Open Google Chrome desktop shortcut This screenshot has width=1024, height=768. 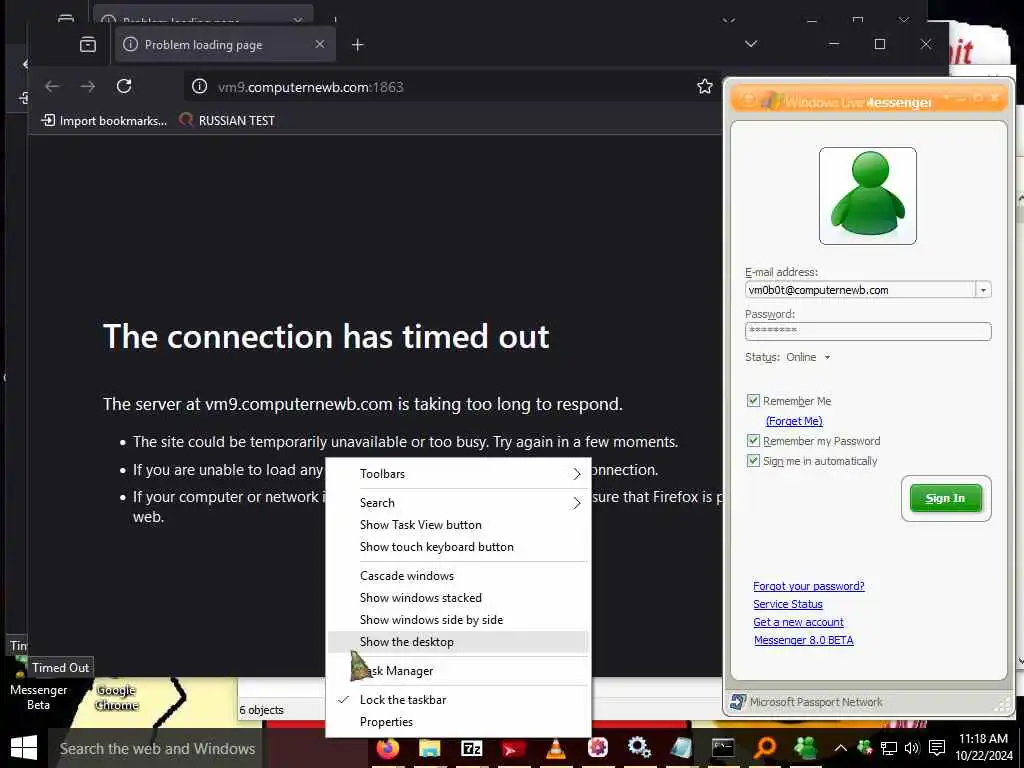117,696
